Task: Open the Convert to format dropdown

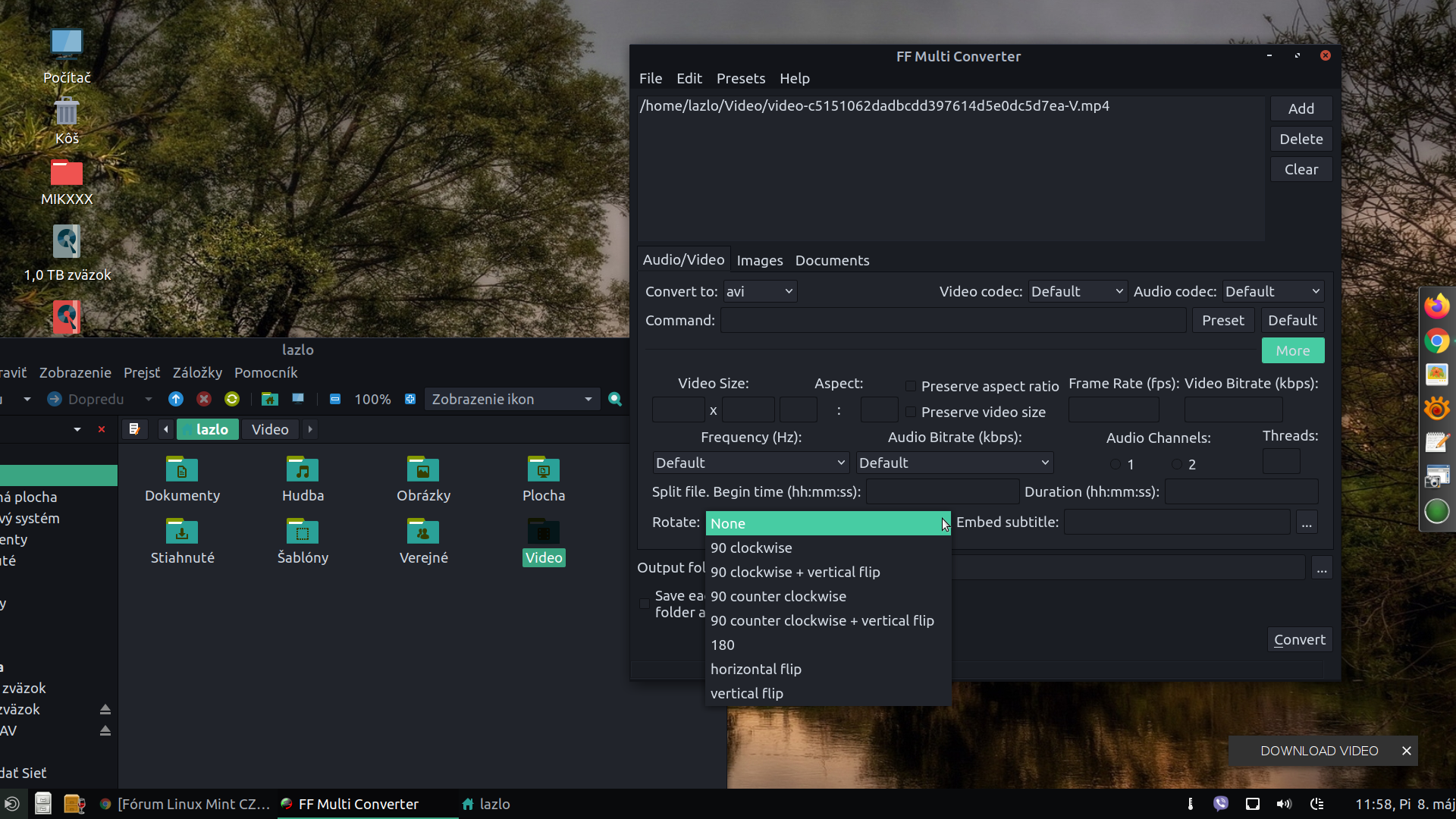Action: click(759, 291)
